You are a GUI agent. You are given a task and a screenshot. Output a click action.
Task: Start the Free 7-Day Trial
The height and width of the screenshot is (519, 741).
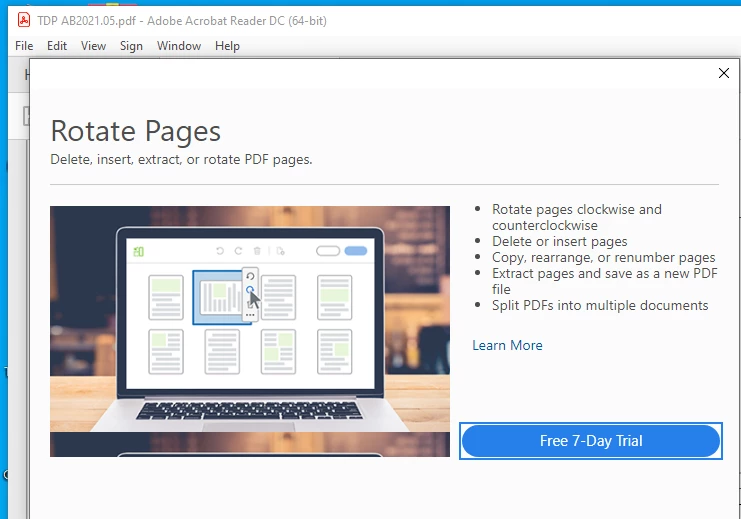[591, 441]
